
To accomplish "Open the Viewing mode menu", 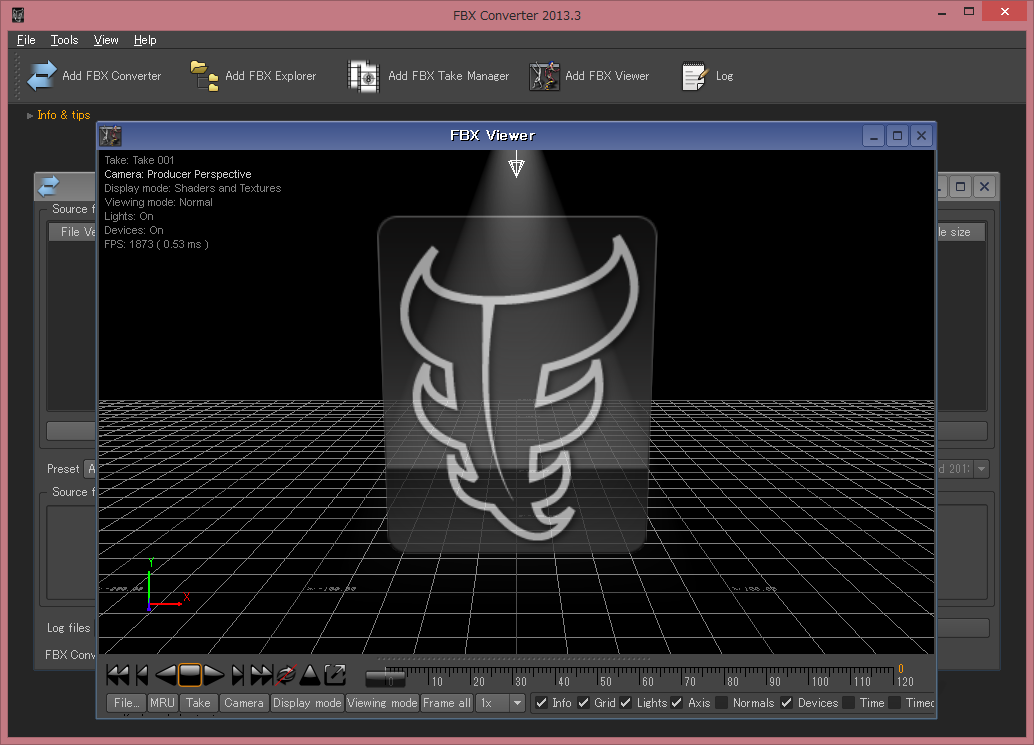I will (x=382, y=703).
